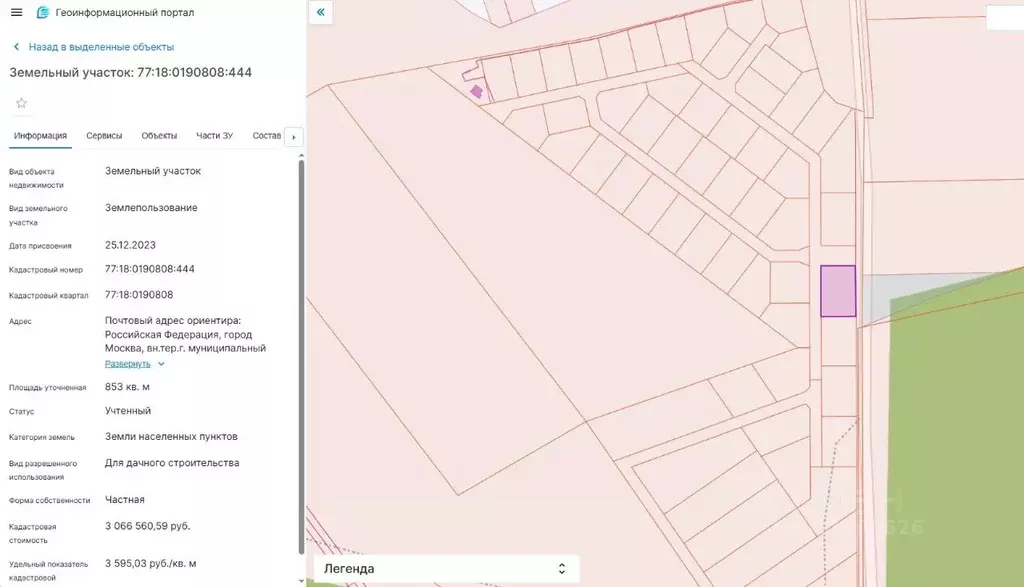Click the back arrow beside Назад
This screenshot has height=587, width=1024.
pyautogui.click(x=16, y=47)
